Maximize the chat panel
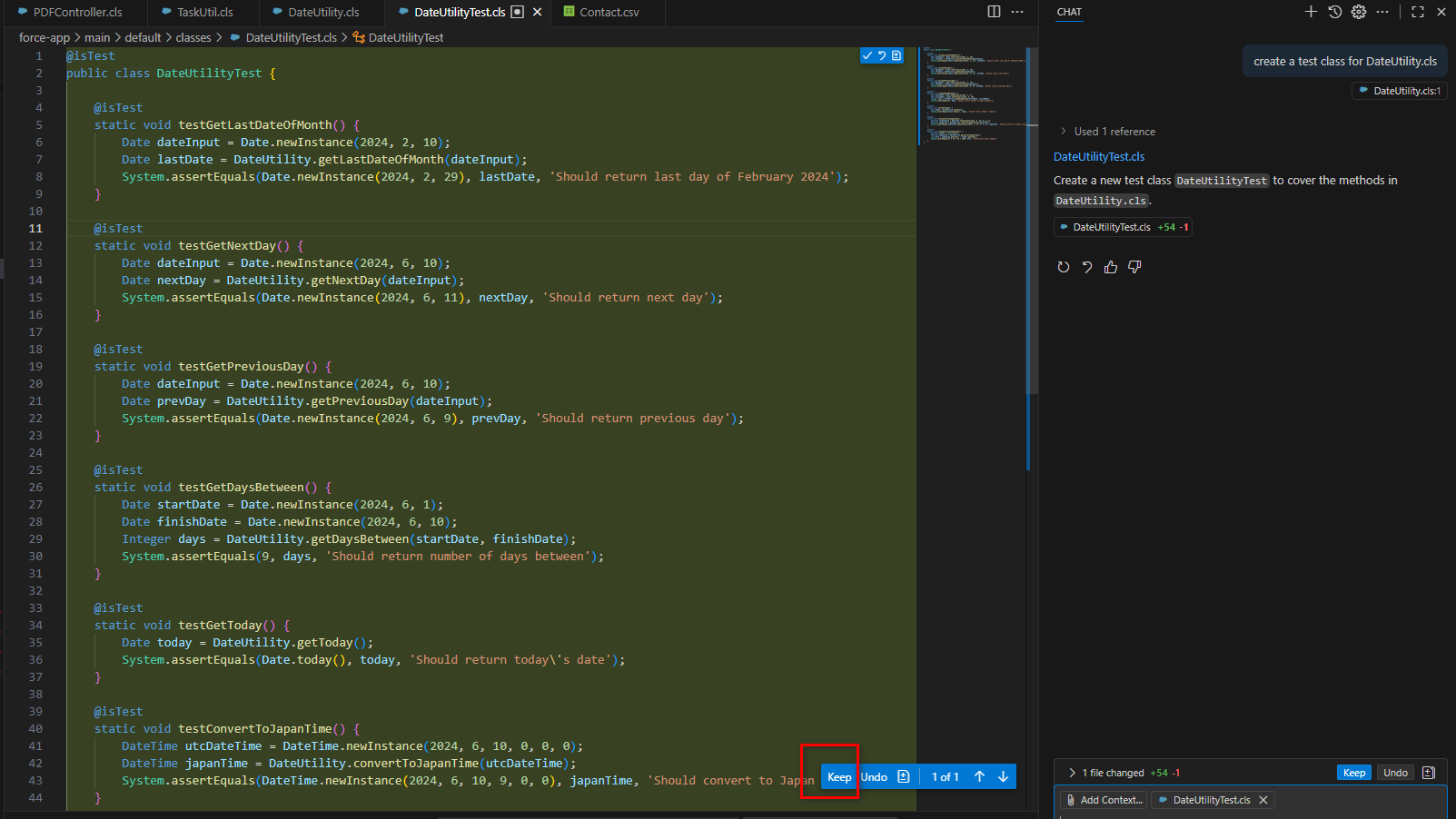The image size is (1456, 819). pos(1417,12)
